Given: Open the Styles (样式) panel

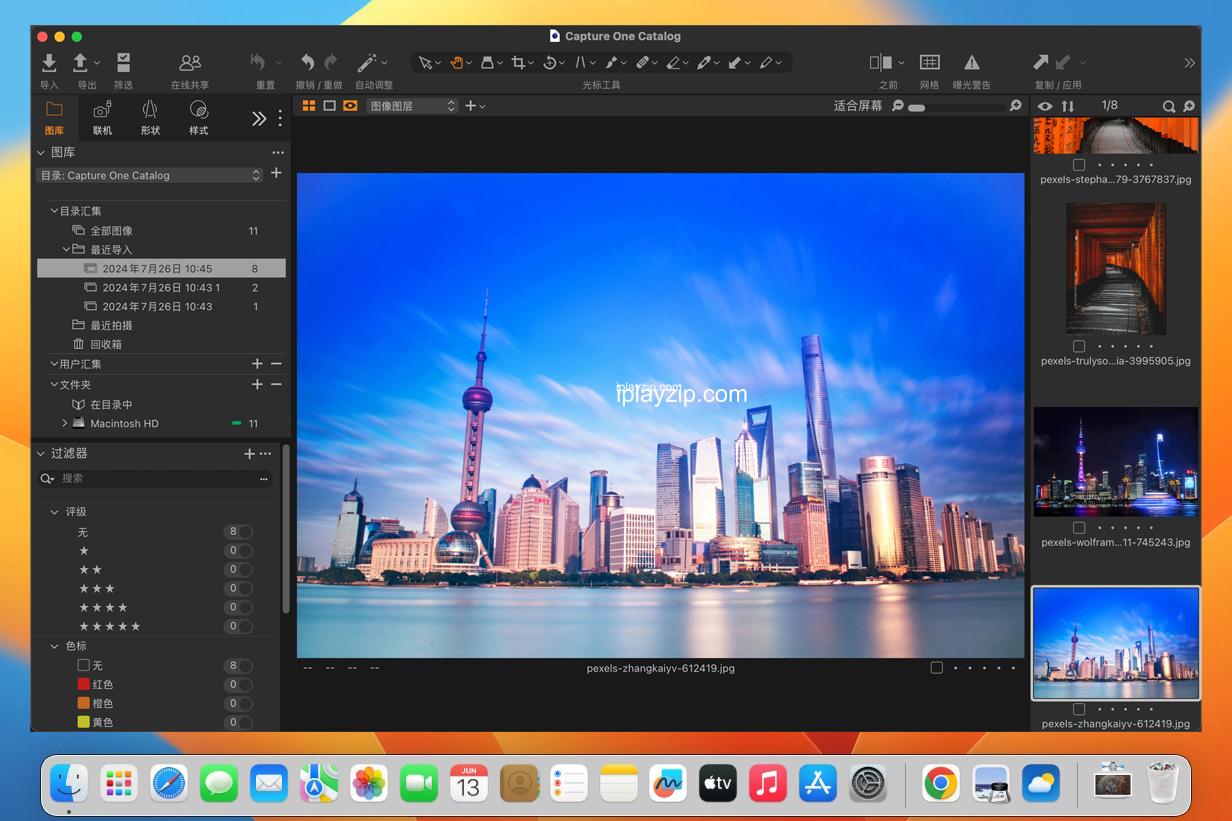Looking at the screenshot, I should point(197,118).
